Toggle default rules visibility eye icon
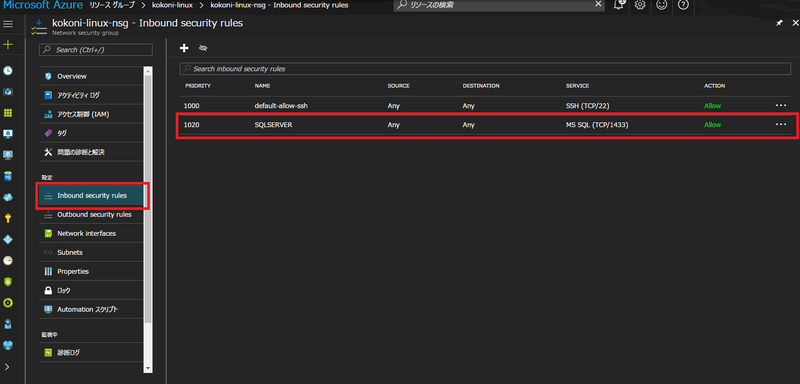The height and width of the screenshot is (384, 800). coord(203,48)
